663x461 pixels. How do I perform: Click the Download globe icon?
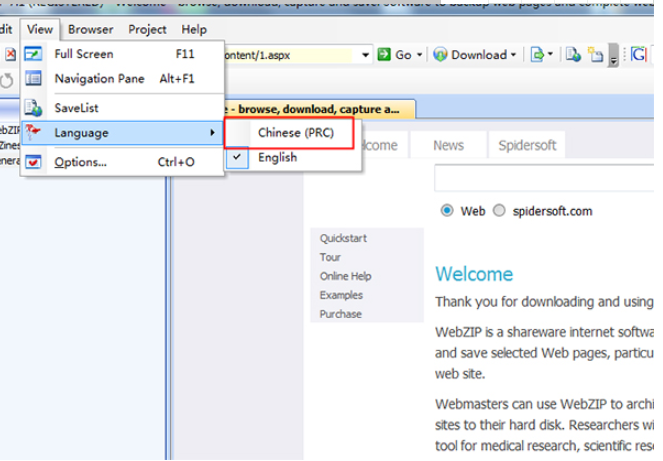(440, 55)
